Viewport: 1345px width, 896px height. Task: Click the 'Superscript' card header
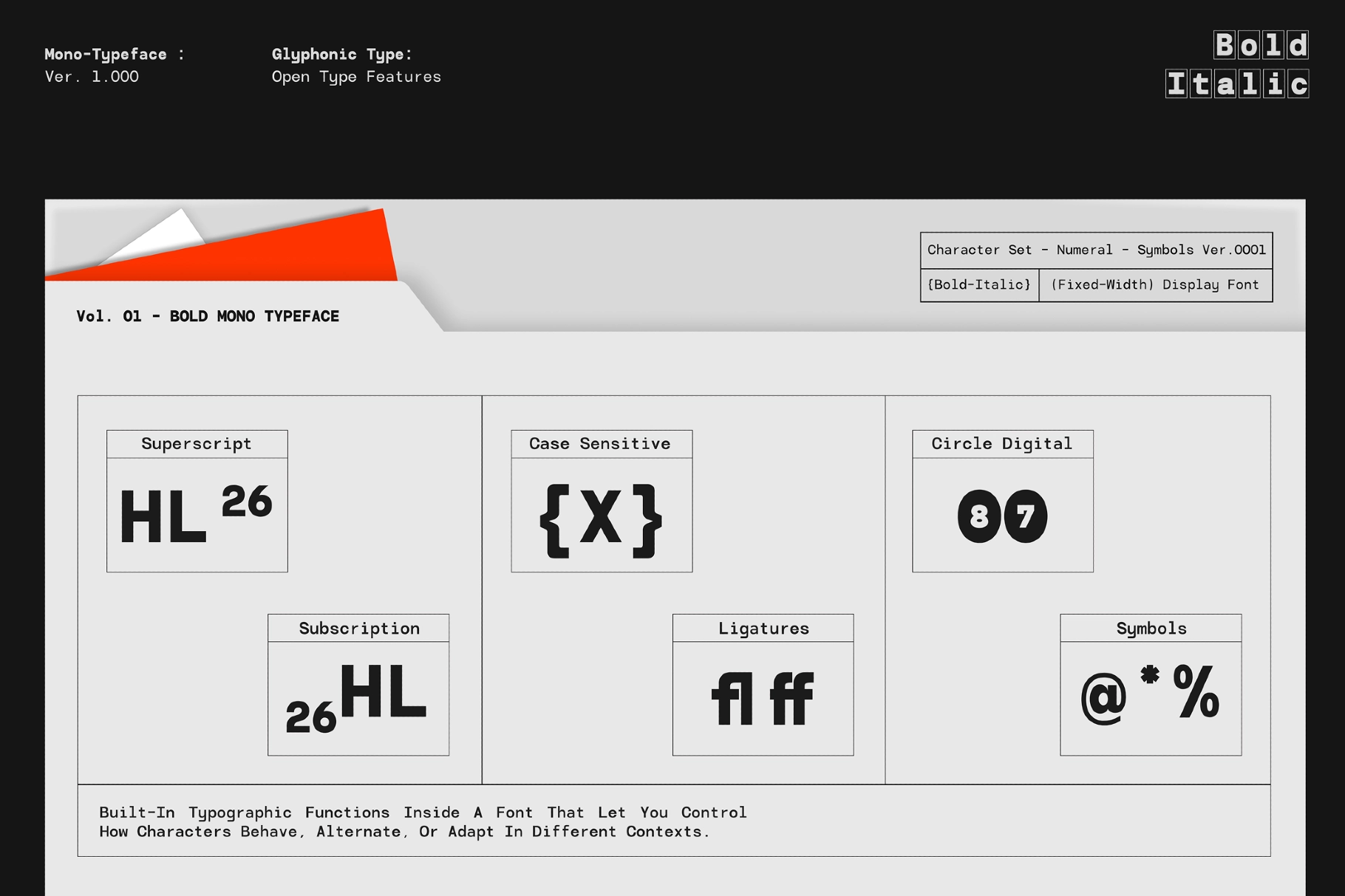pos(197,444)
